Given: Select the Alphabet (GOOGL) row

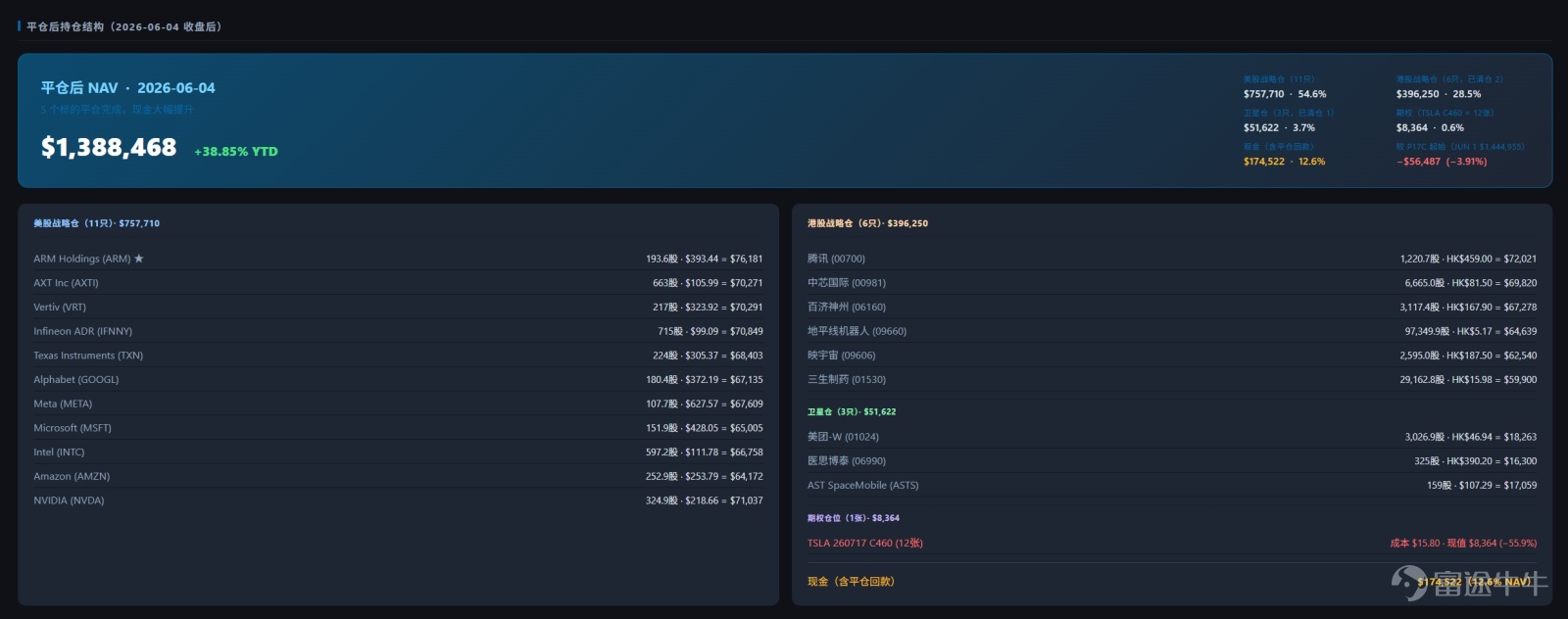Looking at the screenshot, I should (398, 379).
